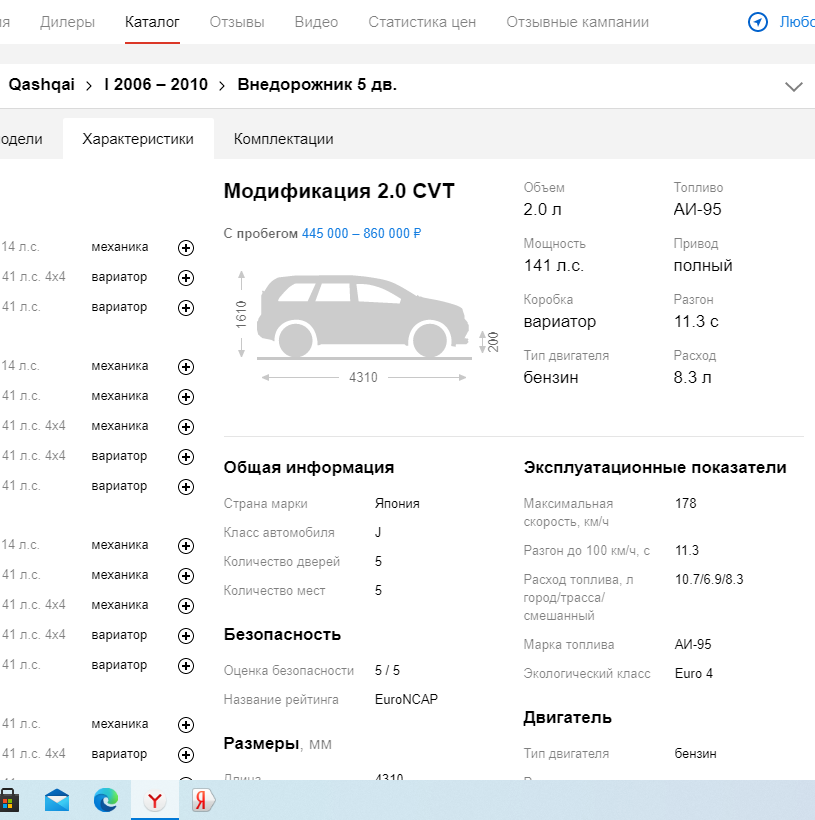Switch to the Характеристики tab

click(x=138, y=139)
